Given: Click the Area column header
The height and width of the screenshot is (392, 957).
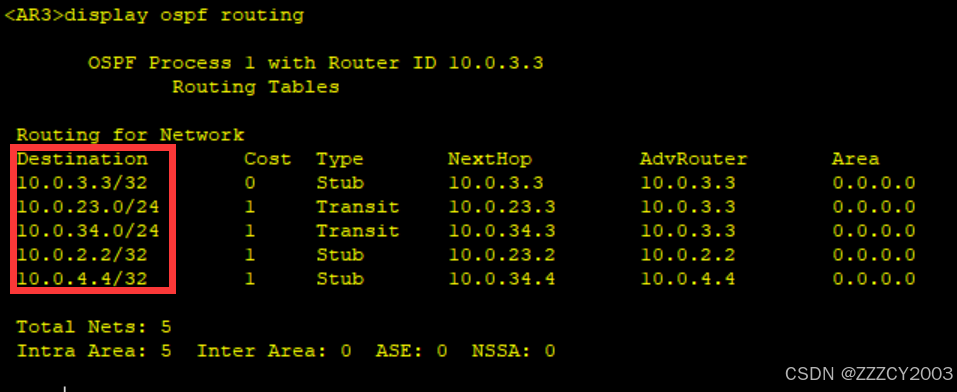Looking at the screenshot, I should point(855,159).
